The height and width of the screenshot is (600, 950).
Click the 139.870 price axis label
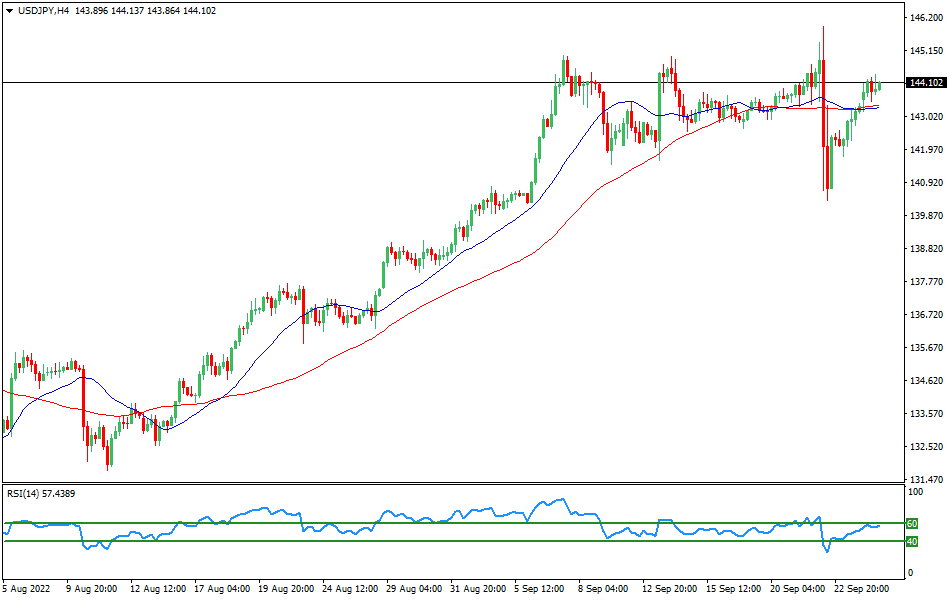(926, 215)
